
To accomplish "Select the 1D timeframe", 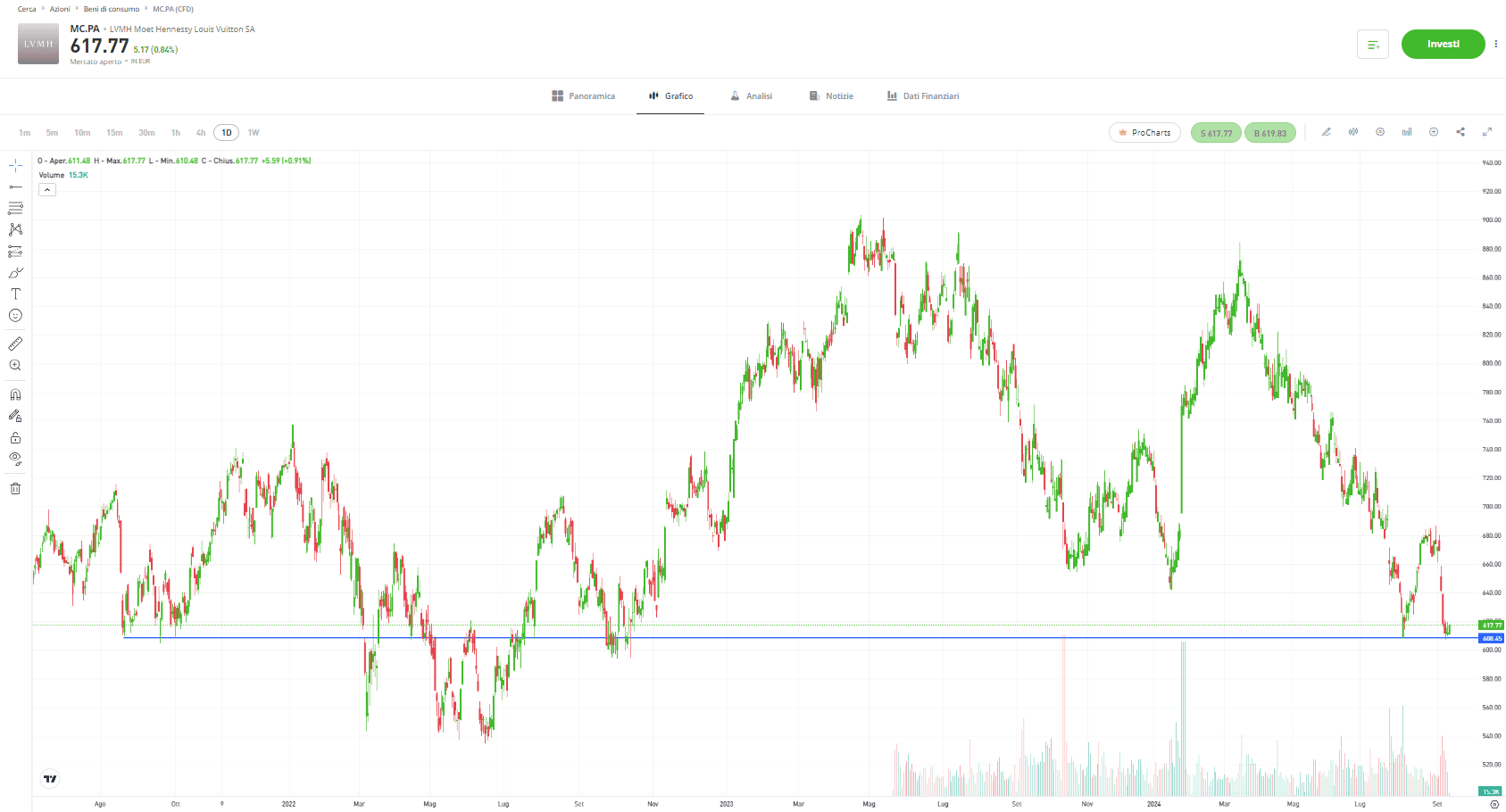I will pos(227,133).
